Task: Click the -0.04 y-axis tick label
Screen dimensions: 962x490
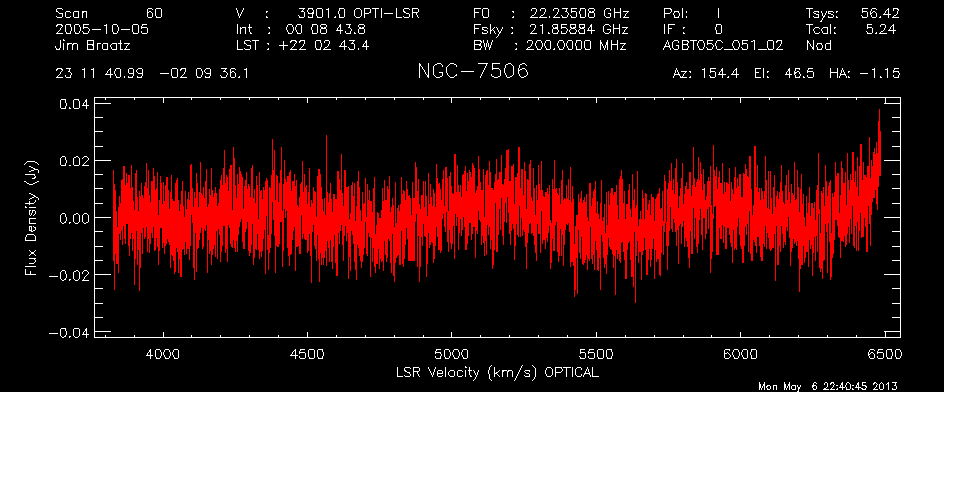Action: pos(69,333)
